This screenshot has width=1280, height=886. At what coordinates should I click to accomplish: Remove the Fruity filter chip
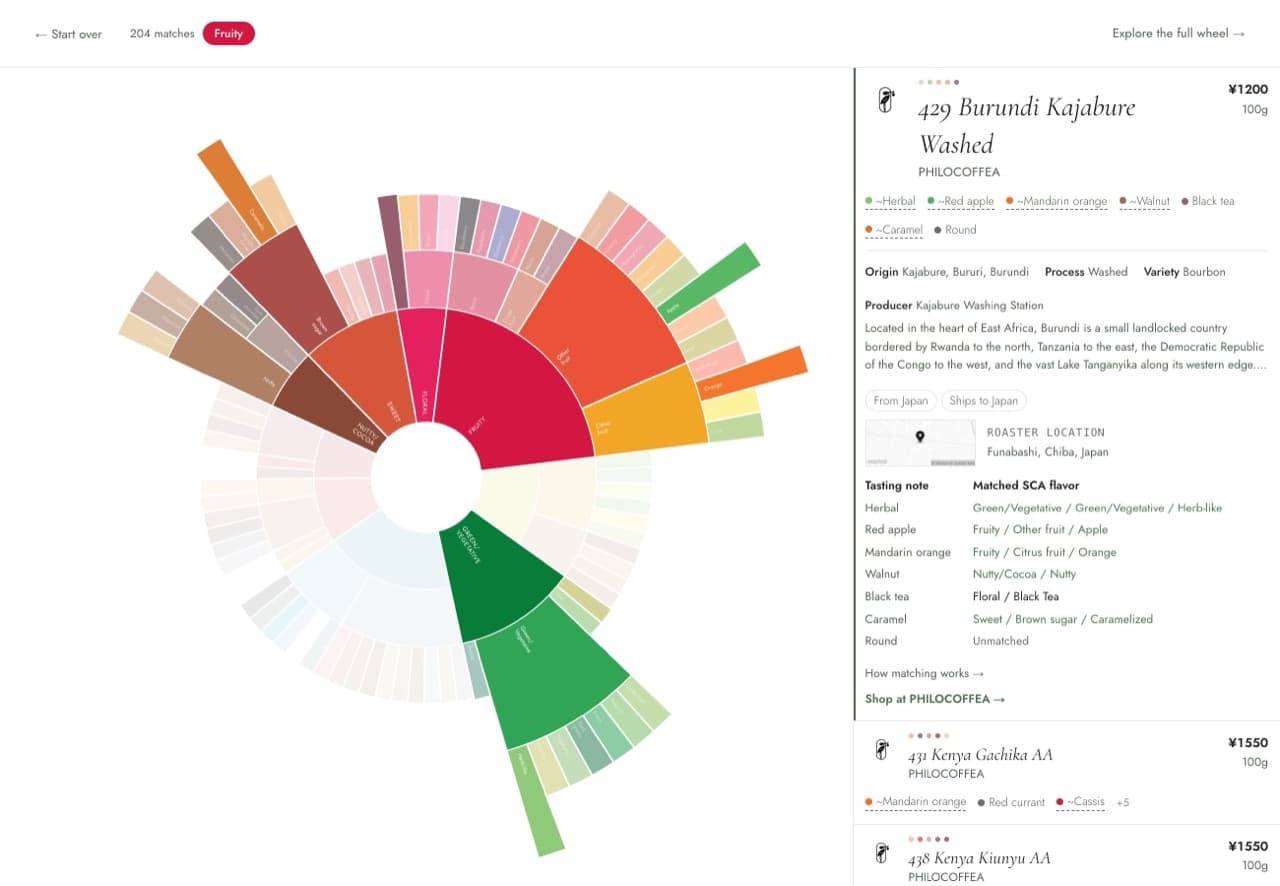228,34
